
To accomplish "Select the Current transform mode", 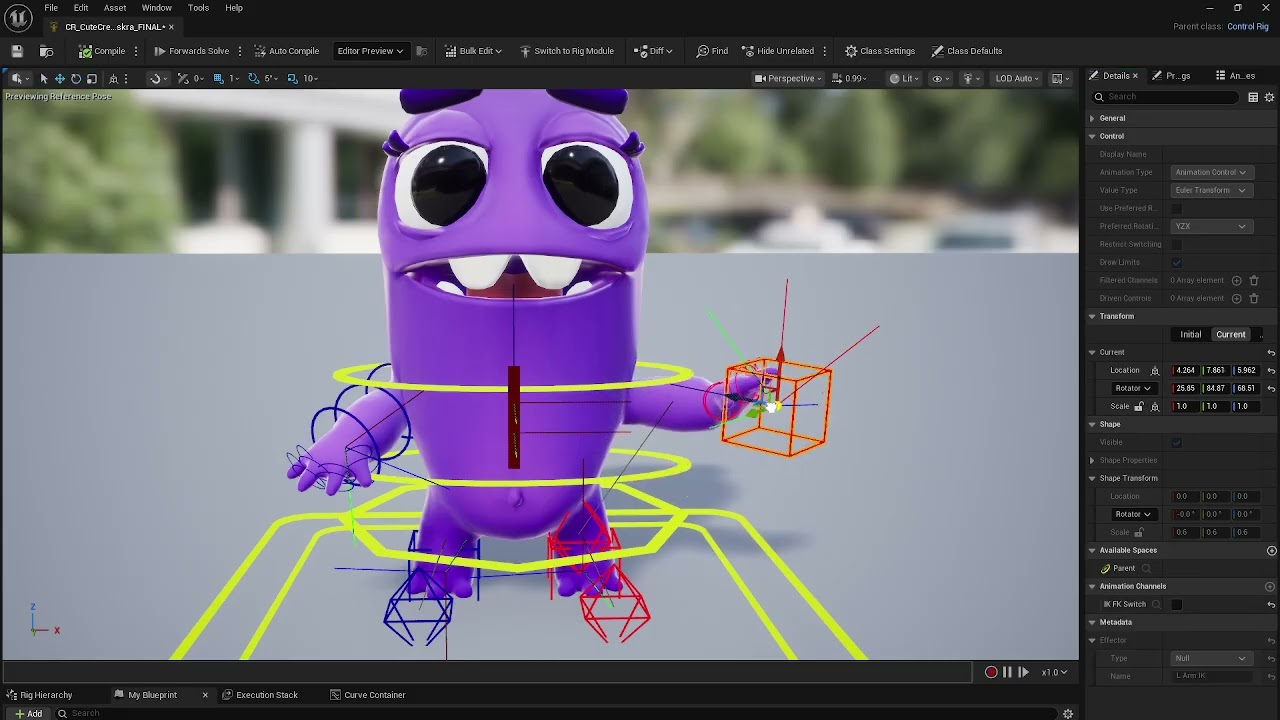I will click(x=1231, y=335).
